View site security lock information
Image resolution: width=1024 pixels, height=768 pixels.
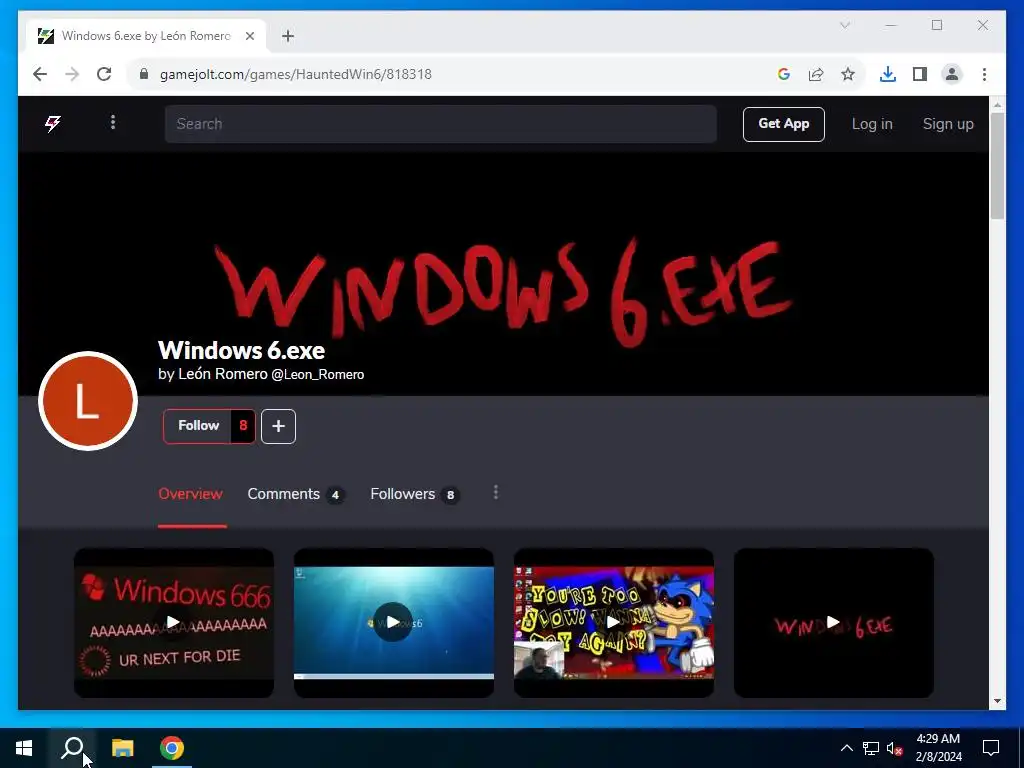144,74
